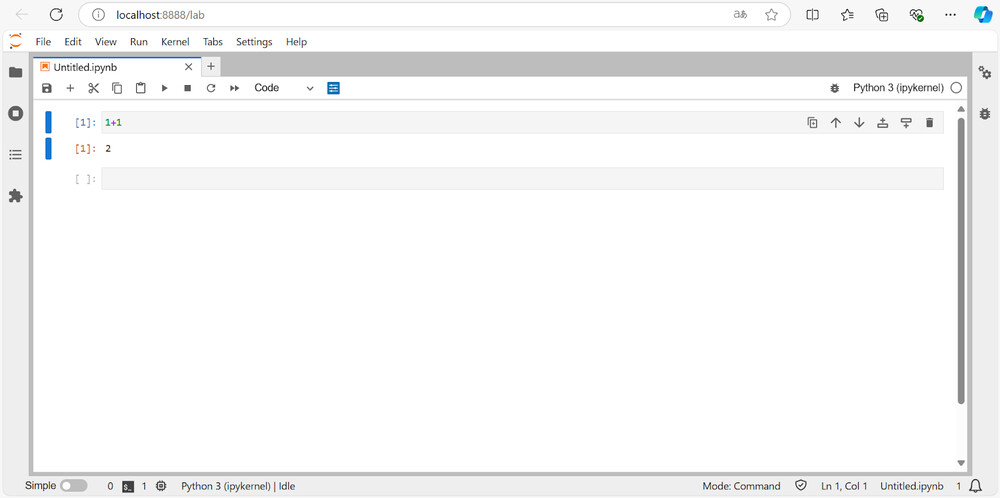1000x498 pixels.
Task: Enable the debugger bug icon in notebook toolbar
Action: 835,89
